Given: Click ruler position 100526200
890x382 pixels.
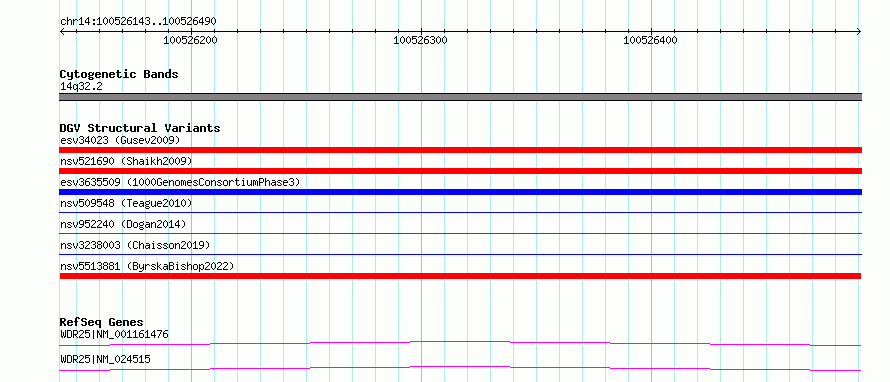Looking at the screenshot, I should (190, 40).
